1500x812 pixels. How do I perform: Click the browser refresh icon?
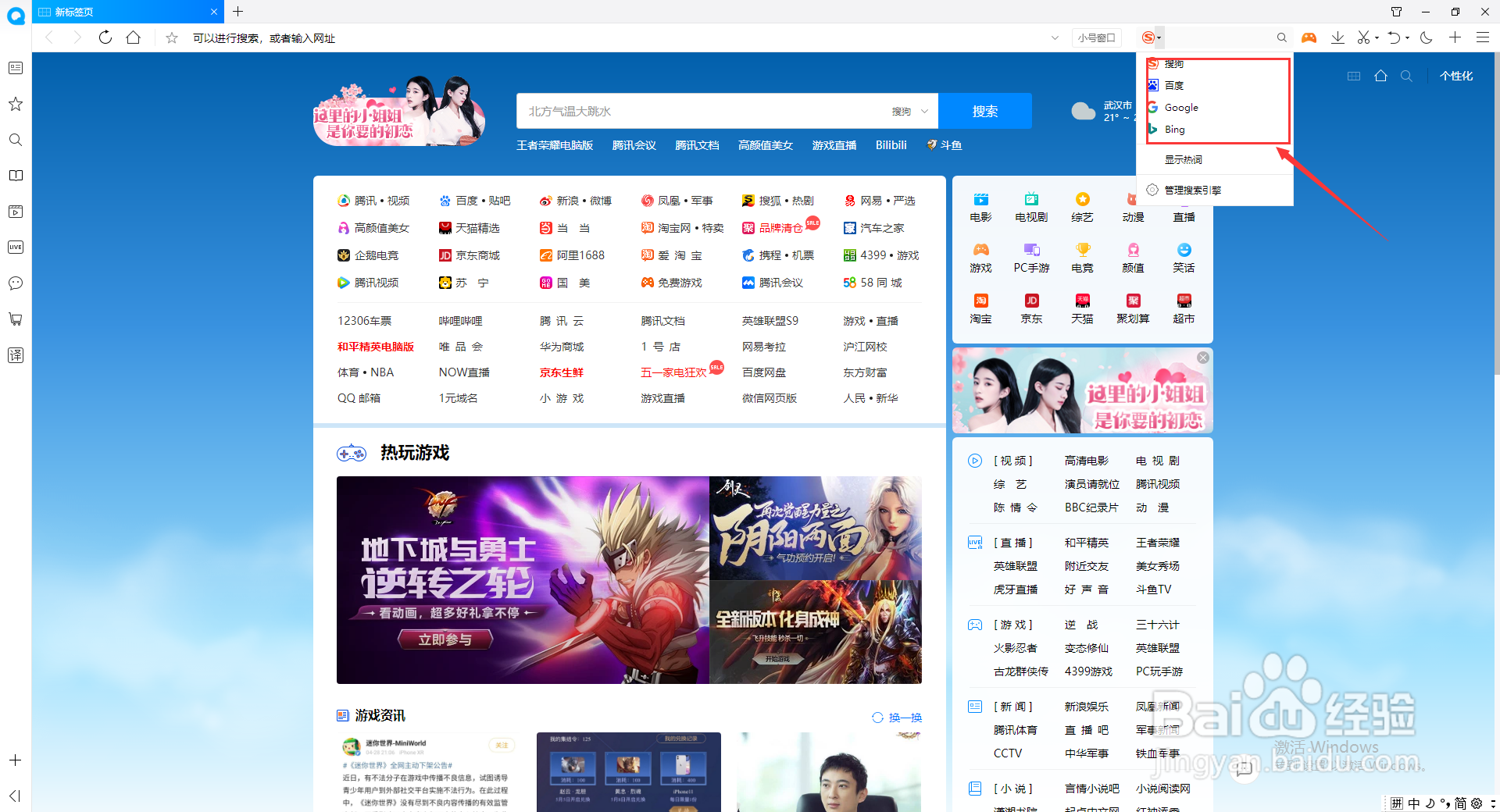click(105, 37)
